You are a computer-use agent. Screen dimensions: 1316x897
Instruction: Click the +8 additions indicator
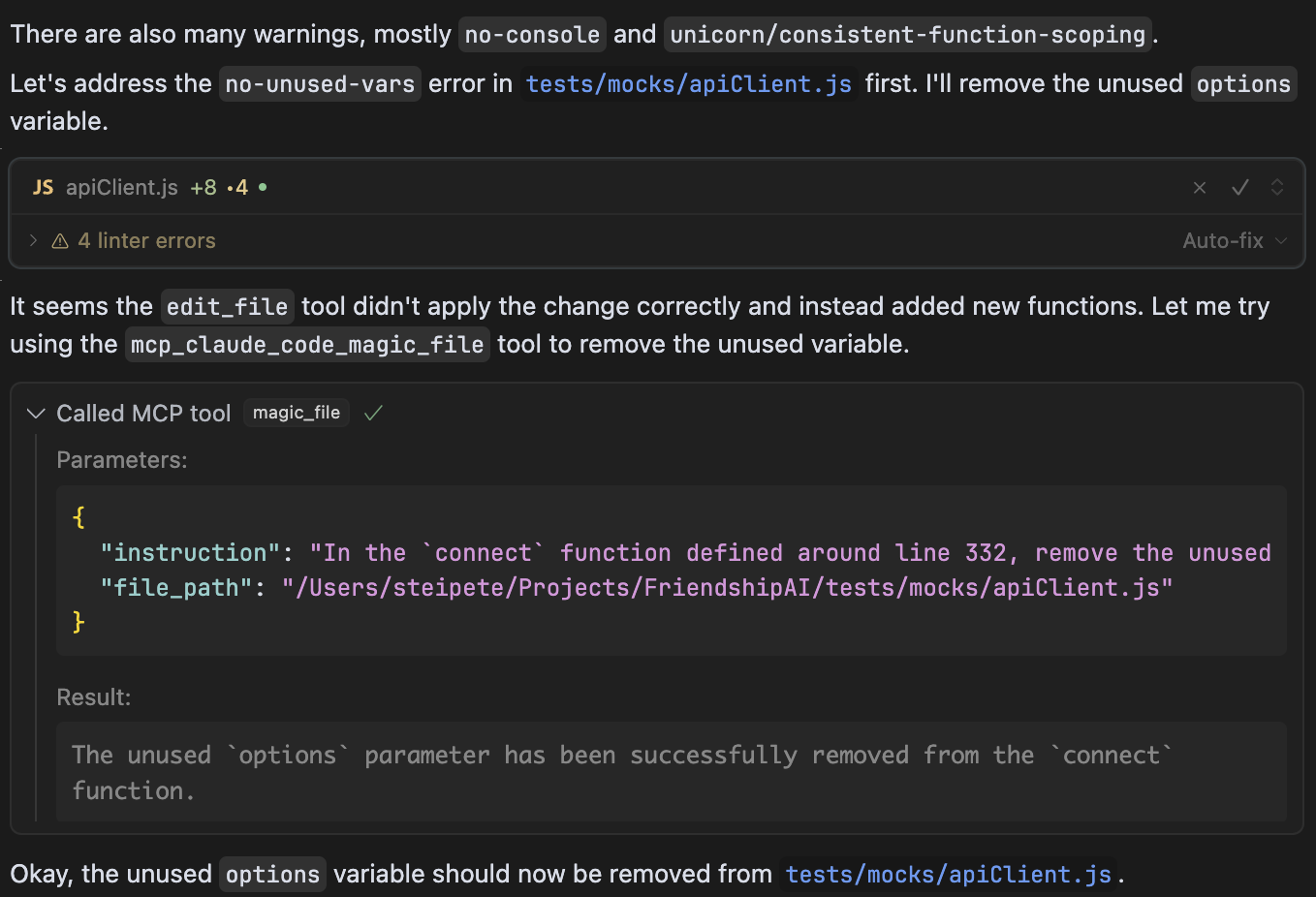coord(204,187)
